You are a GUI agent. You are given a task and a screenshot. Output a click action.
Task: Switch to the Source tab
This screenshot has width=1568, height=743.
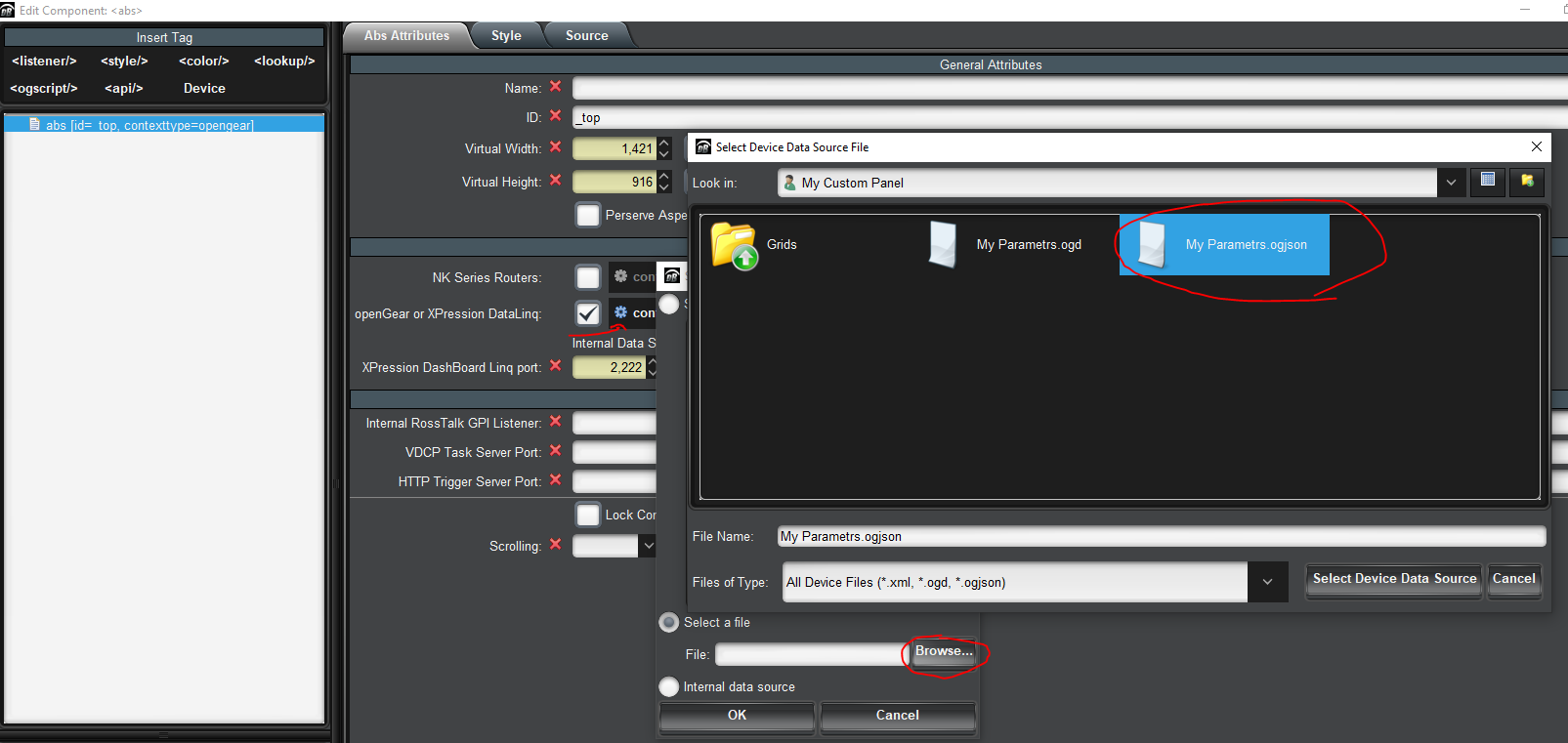click(587, 36)
